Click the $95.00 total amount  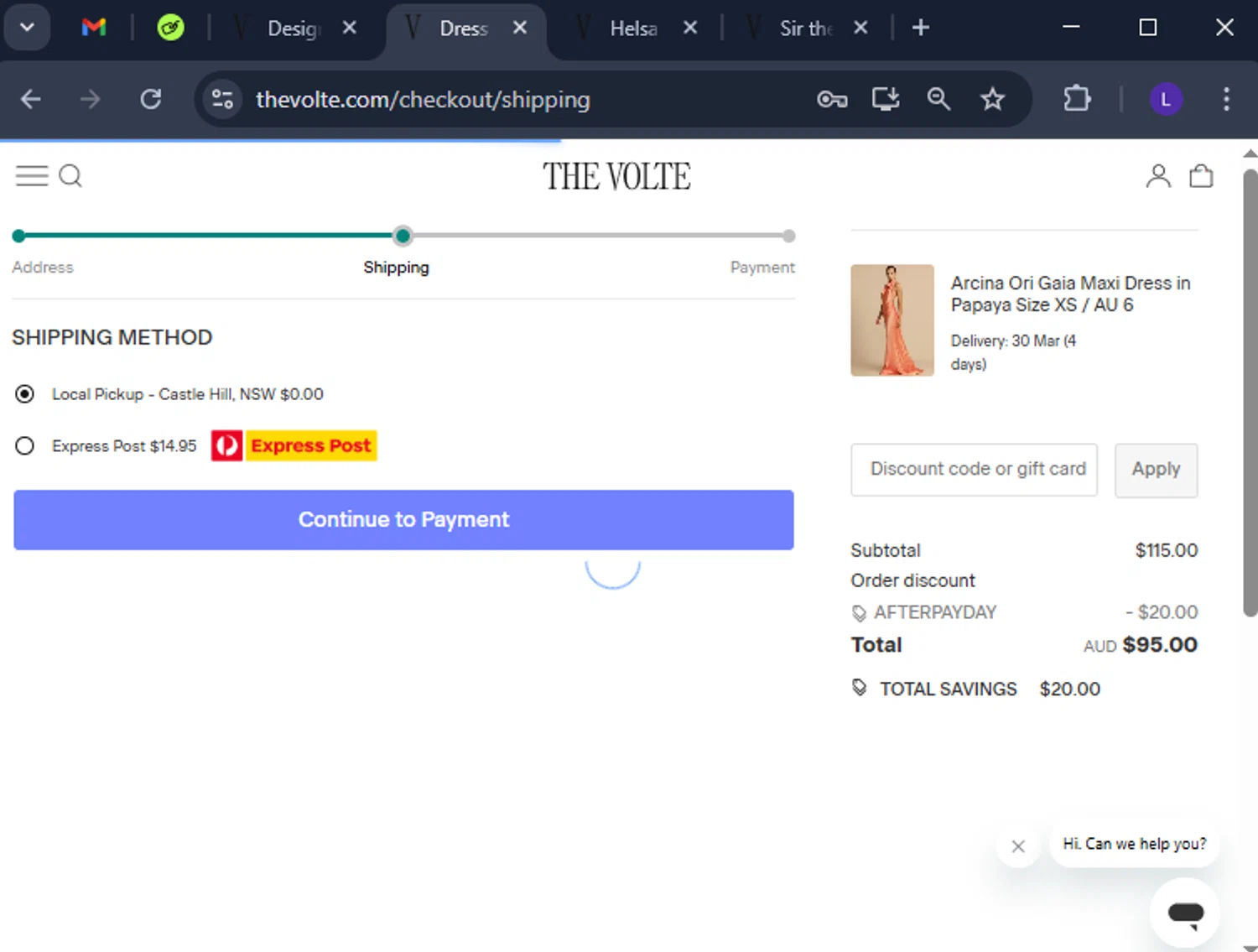[1160, 645]
